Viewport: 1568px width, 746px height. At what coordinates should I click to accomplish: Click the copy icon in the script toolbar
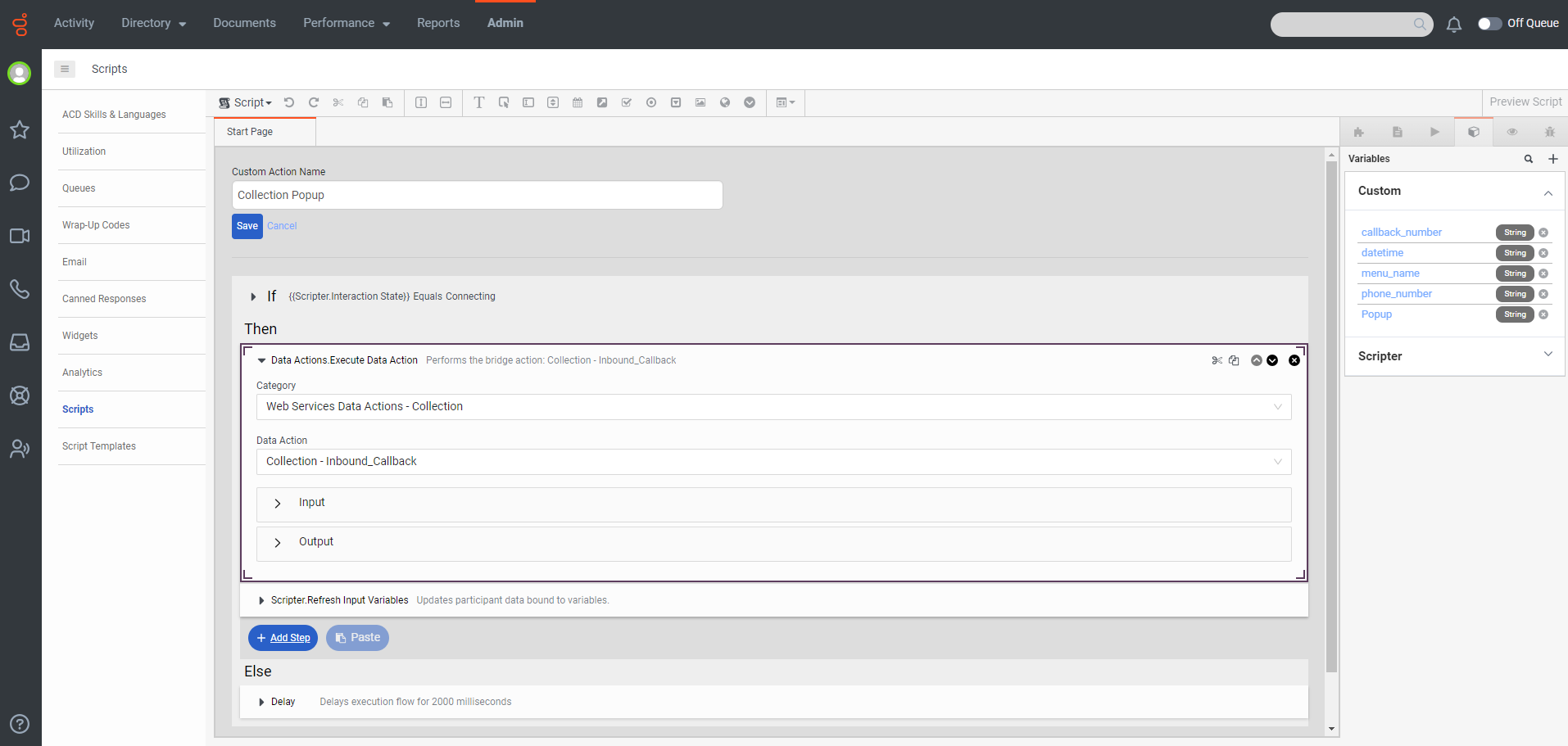363,102
